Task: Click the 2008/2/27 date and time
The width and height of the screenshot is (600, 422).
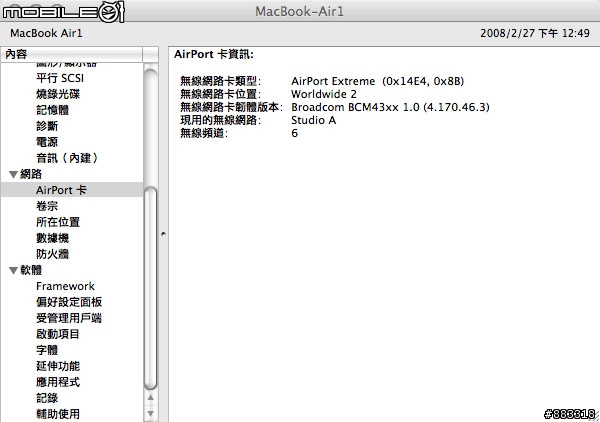Action: pyautogui.click(x=535, y=33)
